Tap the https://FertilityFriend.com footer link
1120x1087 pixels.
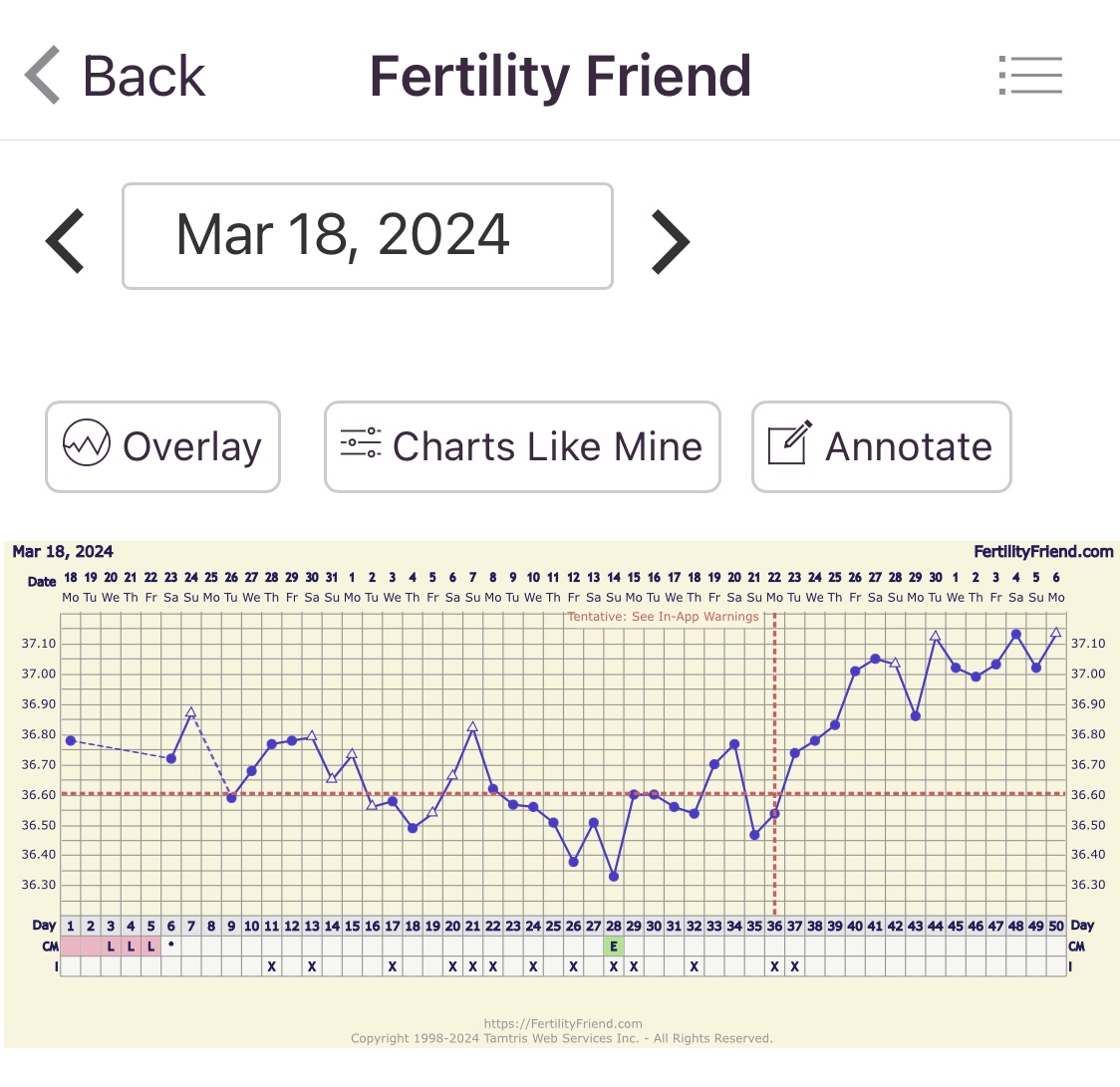(562, 1023)
